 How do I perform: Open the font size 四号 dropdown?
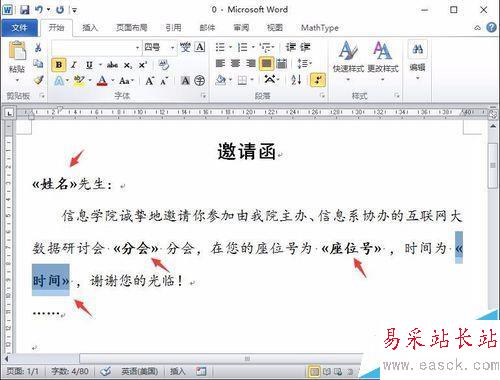pos(172,48)
